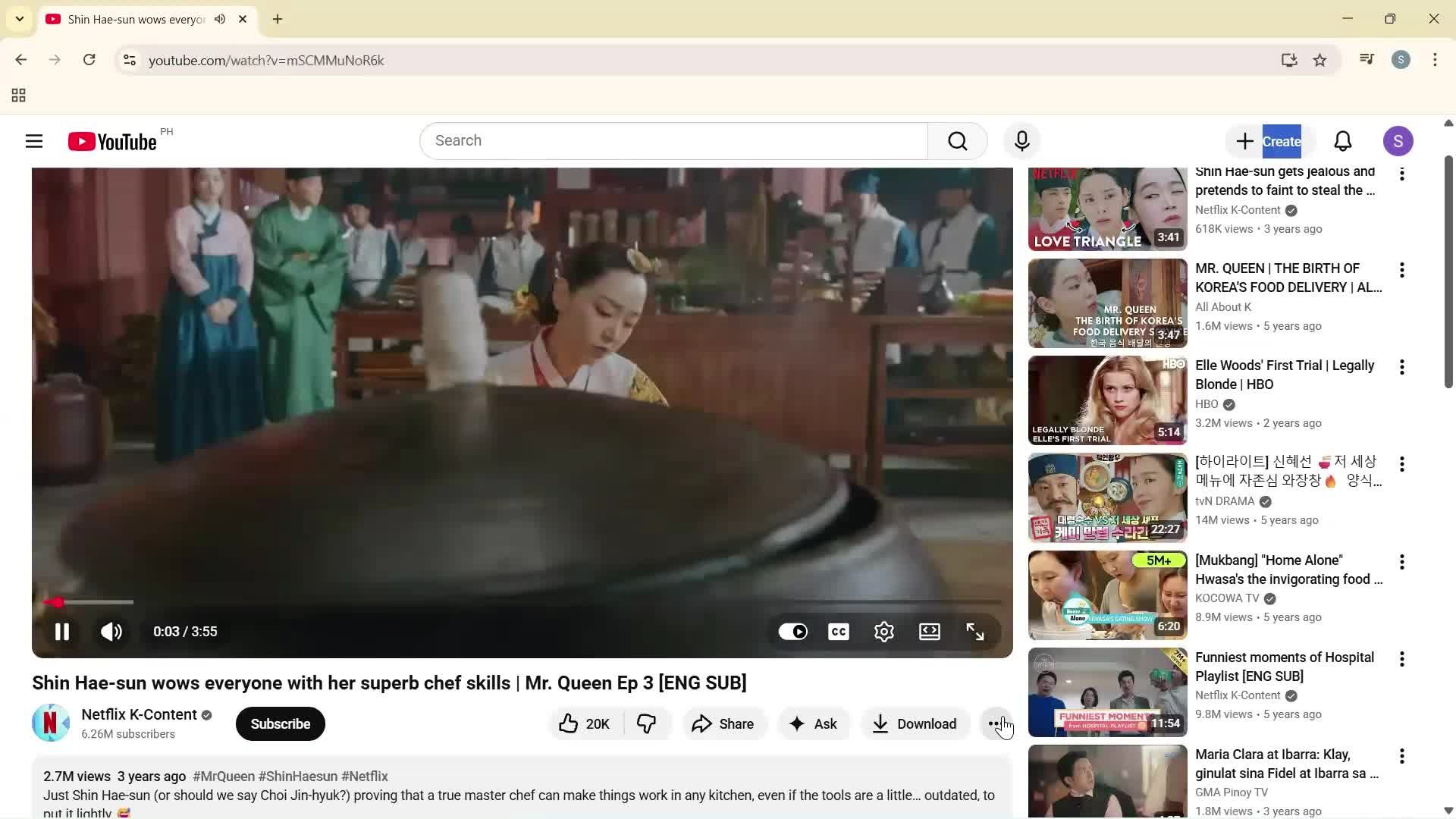Open the YouTube guide hamburger menu

34,140
